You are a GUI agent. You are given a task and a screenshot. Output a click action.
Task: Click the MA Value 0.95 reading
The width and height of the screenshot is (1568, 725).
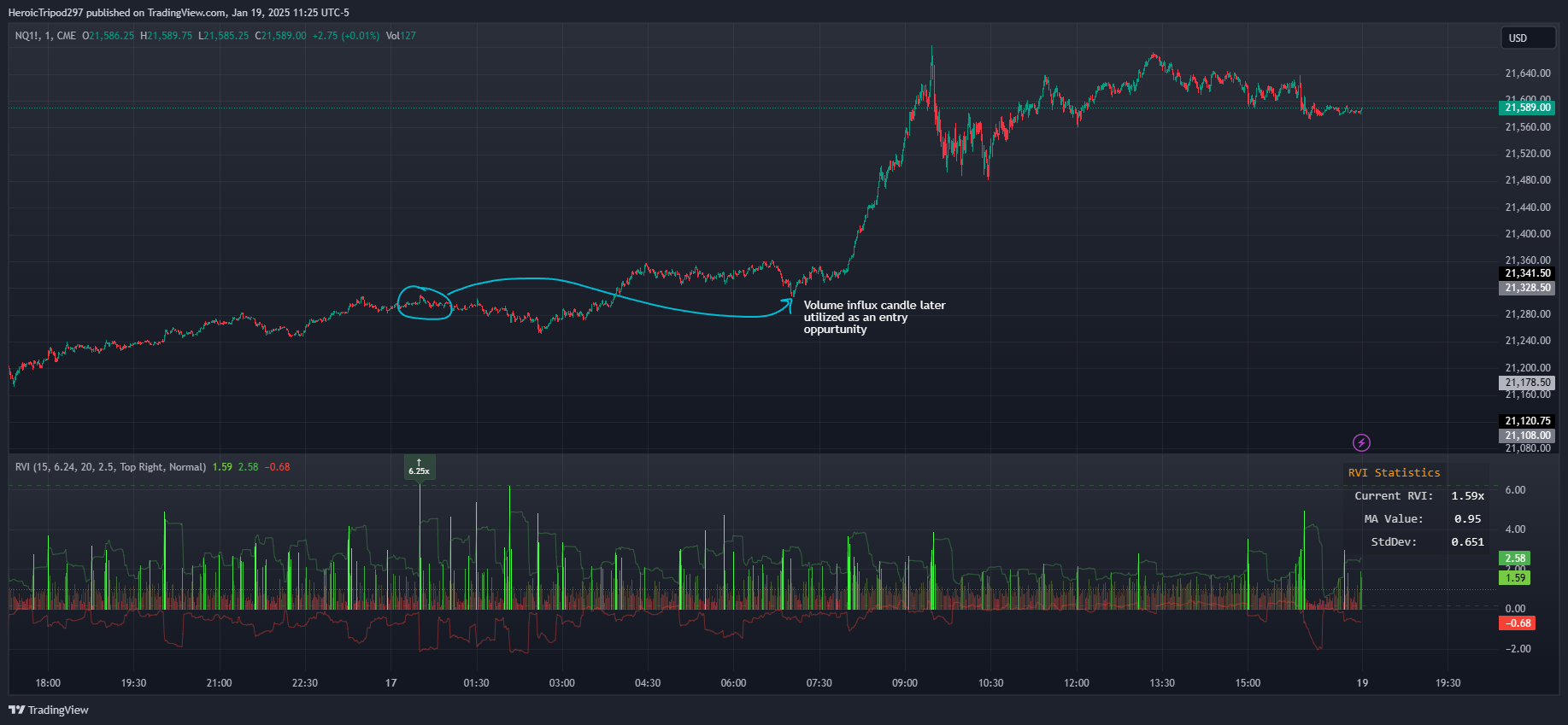coord(1467,518)
